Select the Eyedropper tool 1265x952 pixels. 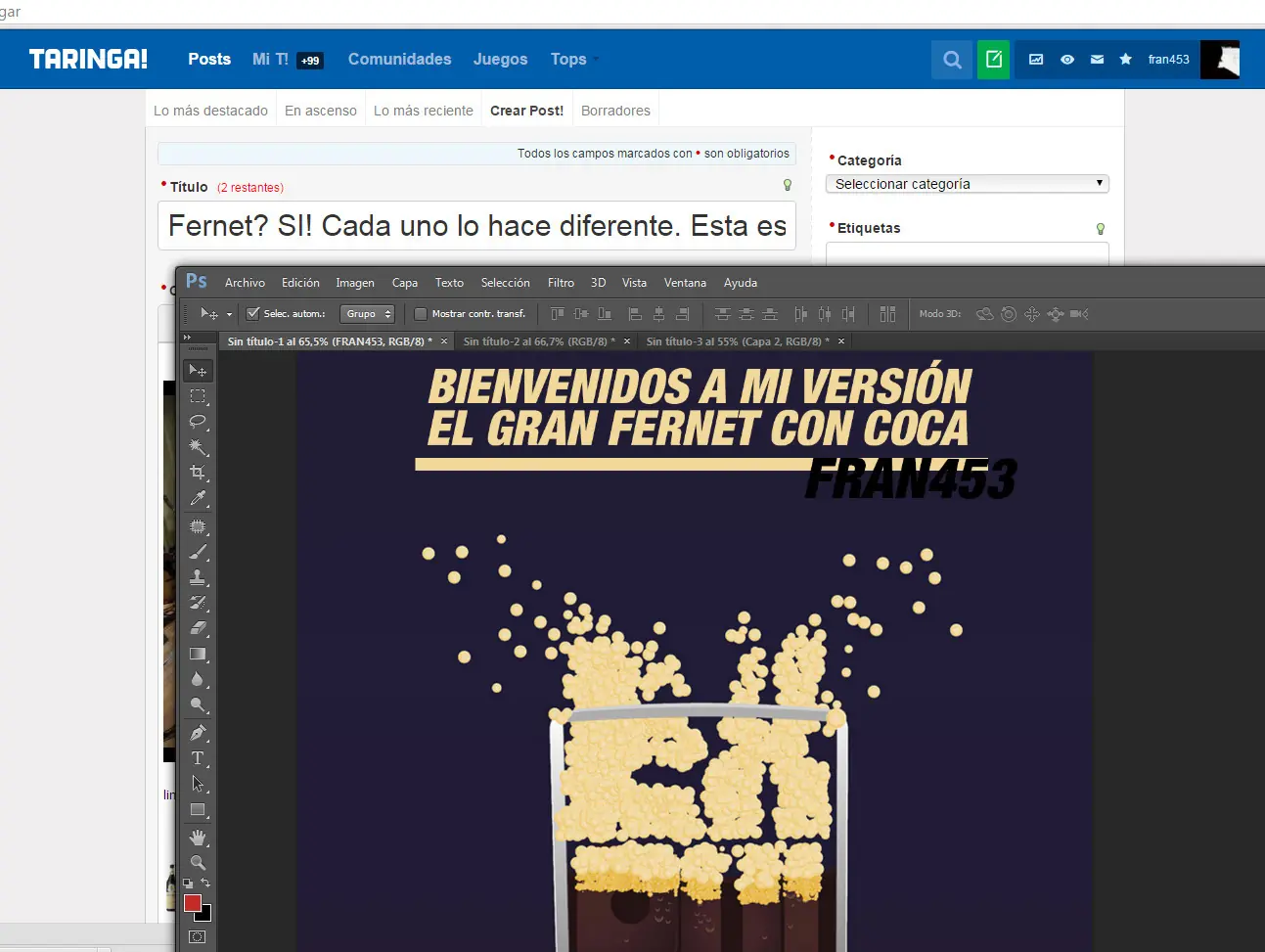pos(198,498)
